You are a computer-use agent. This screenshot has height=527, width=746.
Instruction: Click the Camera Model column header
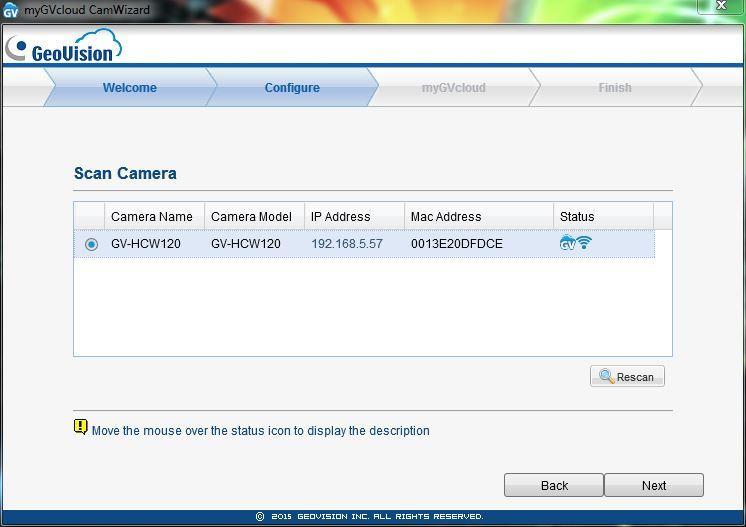255,216
